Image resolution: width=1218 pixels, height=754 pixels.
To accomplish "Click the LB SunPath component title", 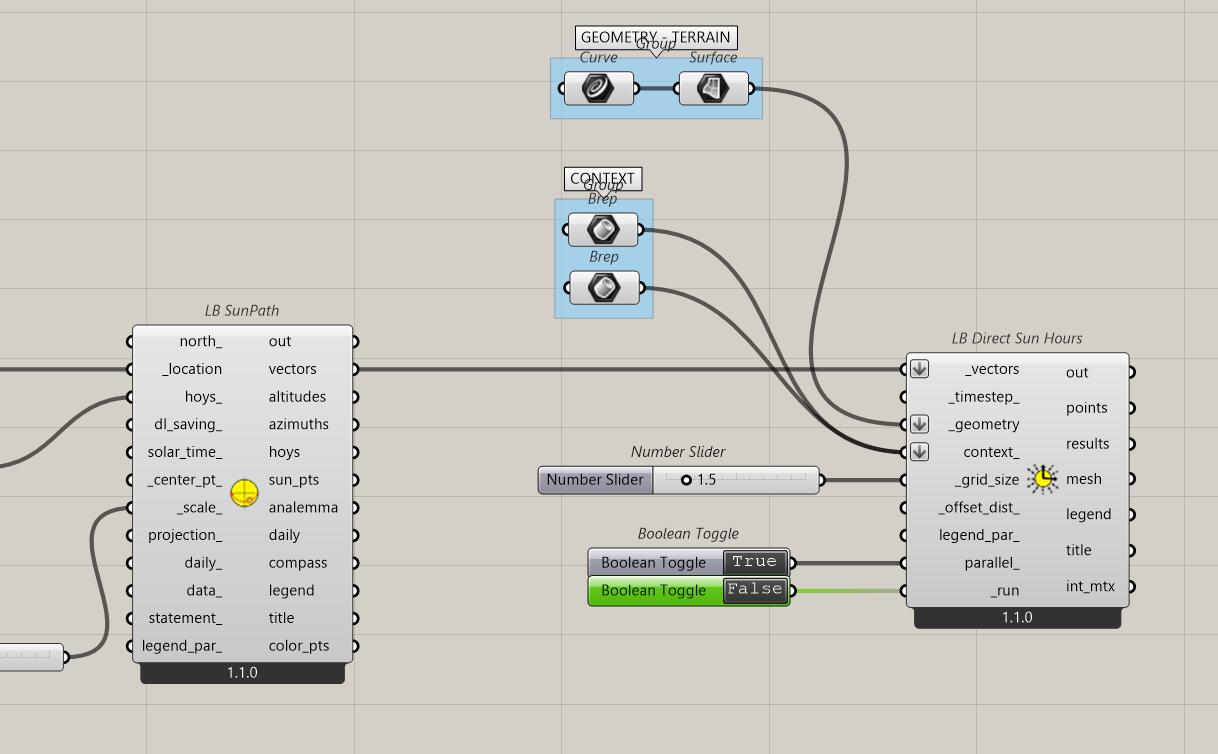I will point(242,311).
